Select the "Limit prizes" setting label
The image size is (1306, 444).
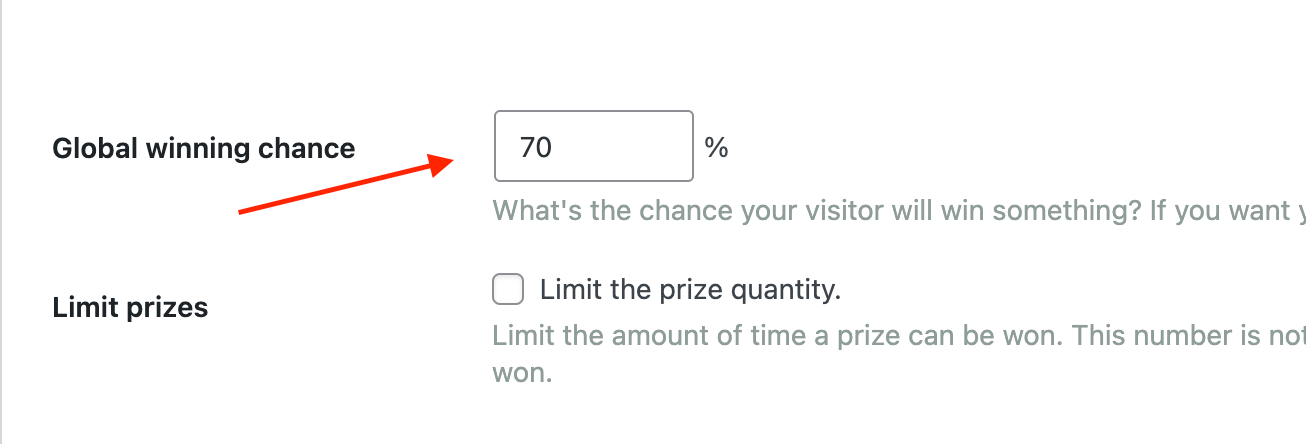130,307
